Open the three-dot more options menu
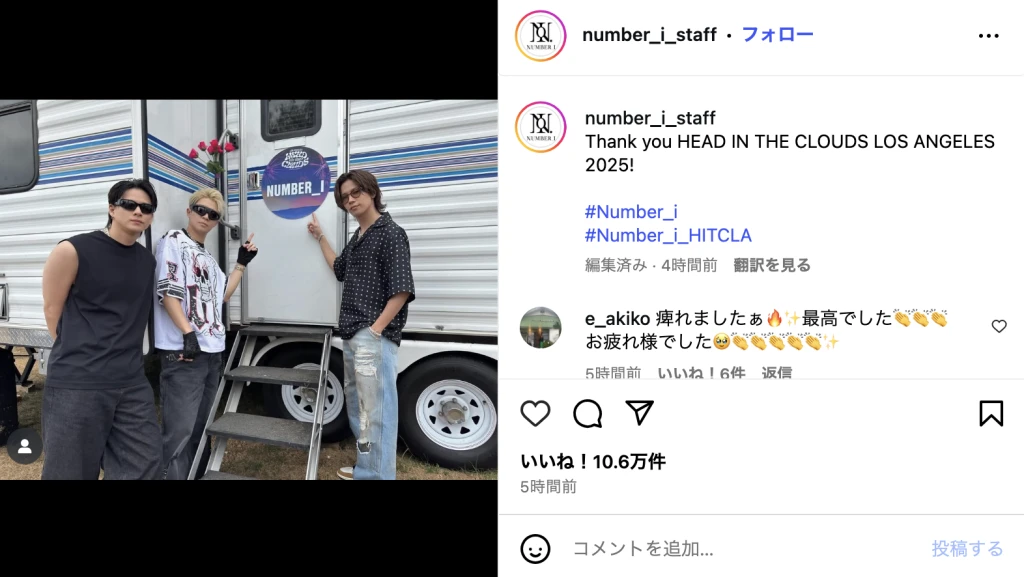Image resolution: width=1024 pixels, height=577 pixels. click(989, 36)
